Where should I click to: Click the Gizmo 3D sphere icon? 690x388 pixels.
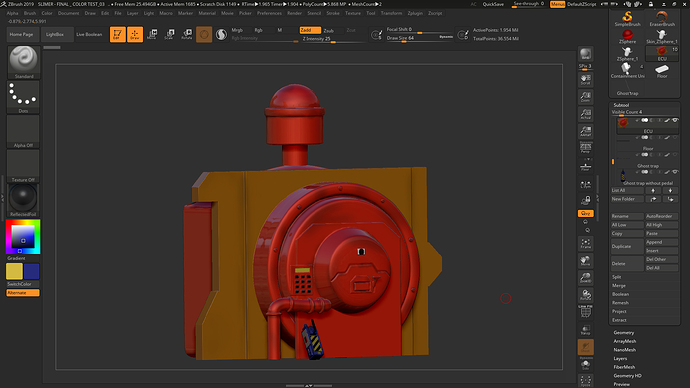pyautogui.click(x=204, y=34)
